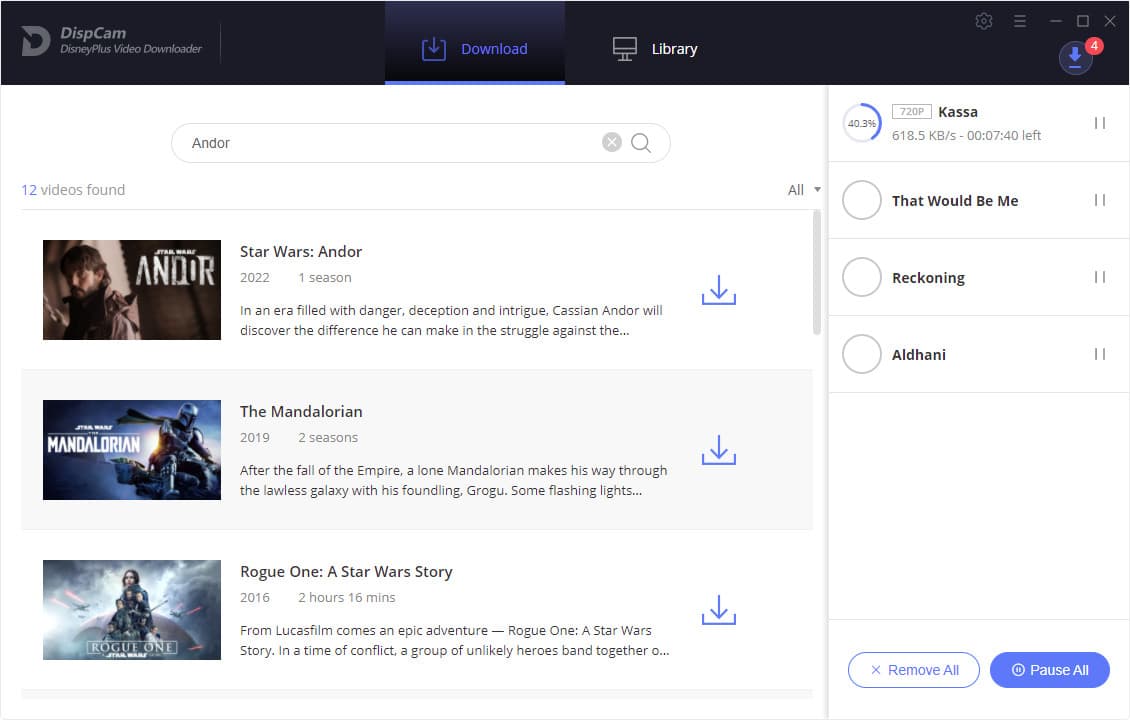This screenshot has width=1130, height=720.
Task: Pause the Kassa download
Action: pyautogui.click(x=1100, y=123)
